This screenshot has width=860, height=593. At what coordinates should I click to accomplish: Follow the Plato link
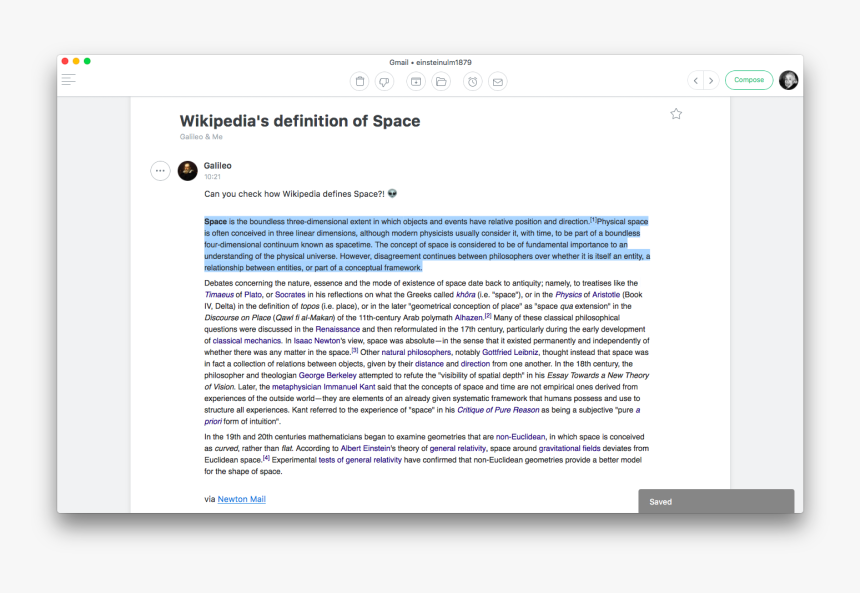point(253,295)
